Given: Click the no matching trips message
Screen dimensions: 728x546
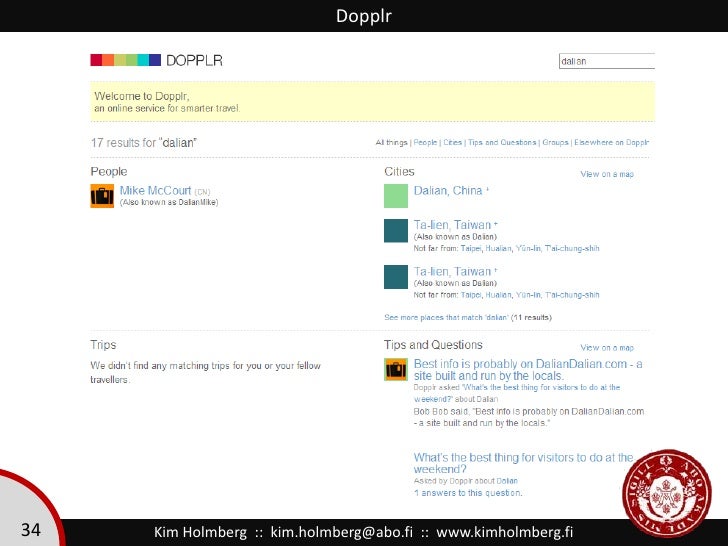Looking at the screenshot, I should pos(205,372).
